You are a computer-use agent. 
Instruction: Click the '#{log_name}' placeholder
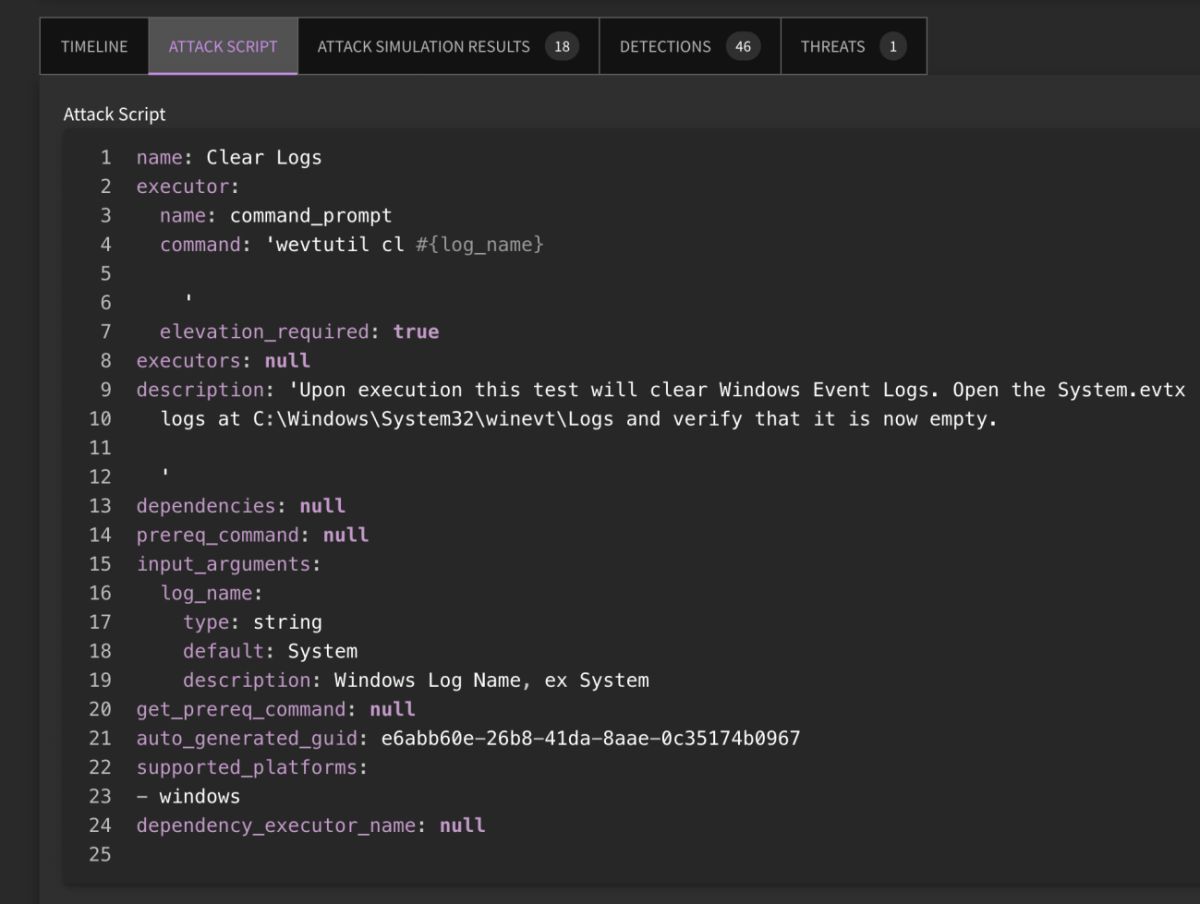point(480,245)
